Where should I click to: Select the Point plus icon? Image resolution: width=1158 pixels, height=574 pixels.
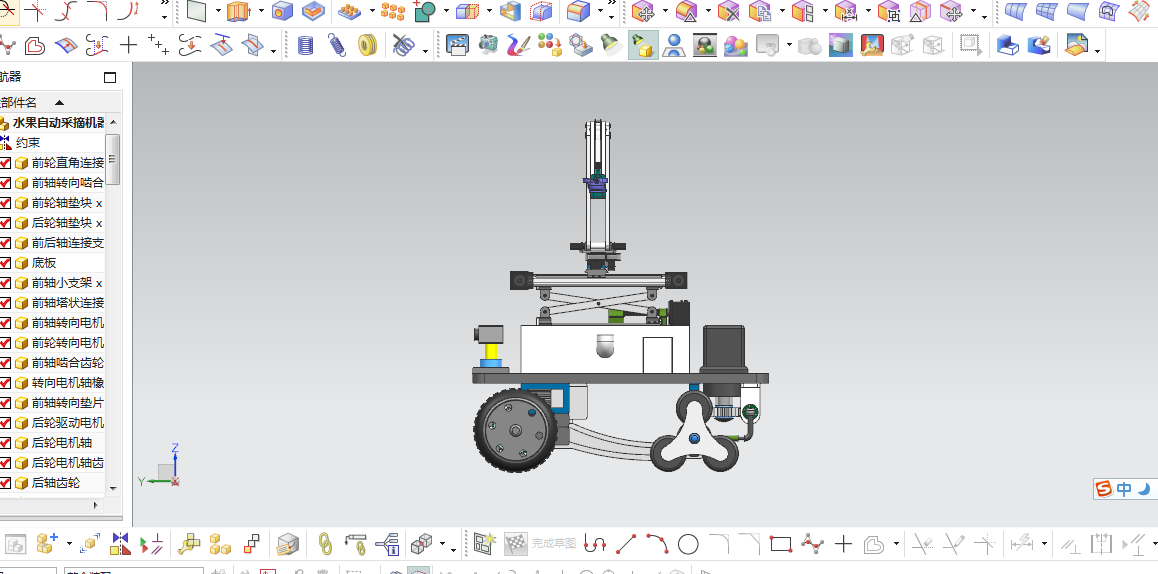(129, 46)
